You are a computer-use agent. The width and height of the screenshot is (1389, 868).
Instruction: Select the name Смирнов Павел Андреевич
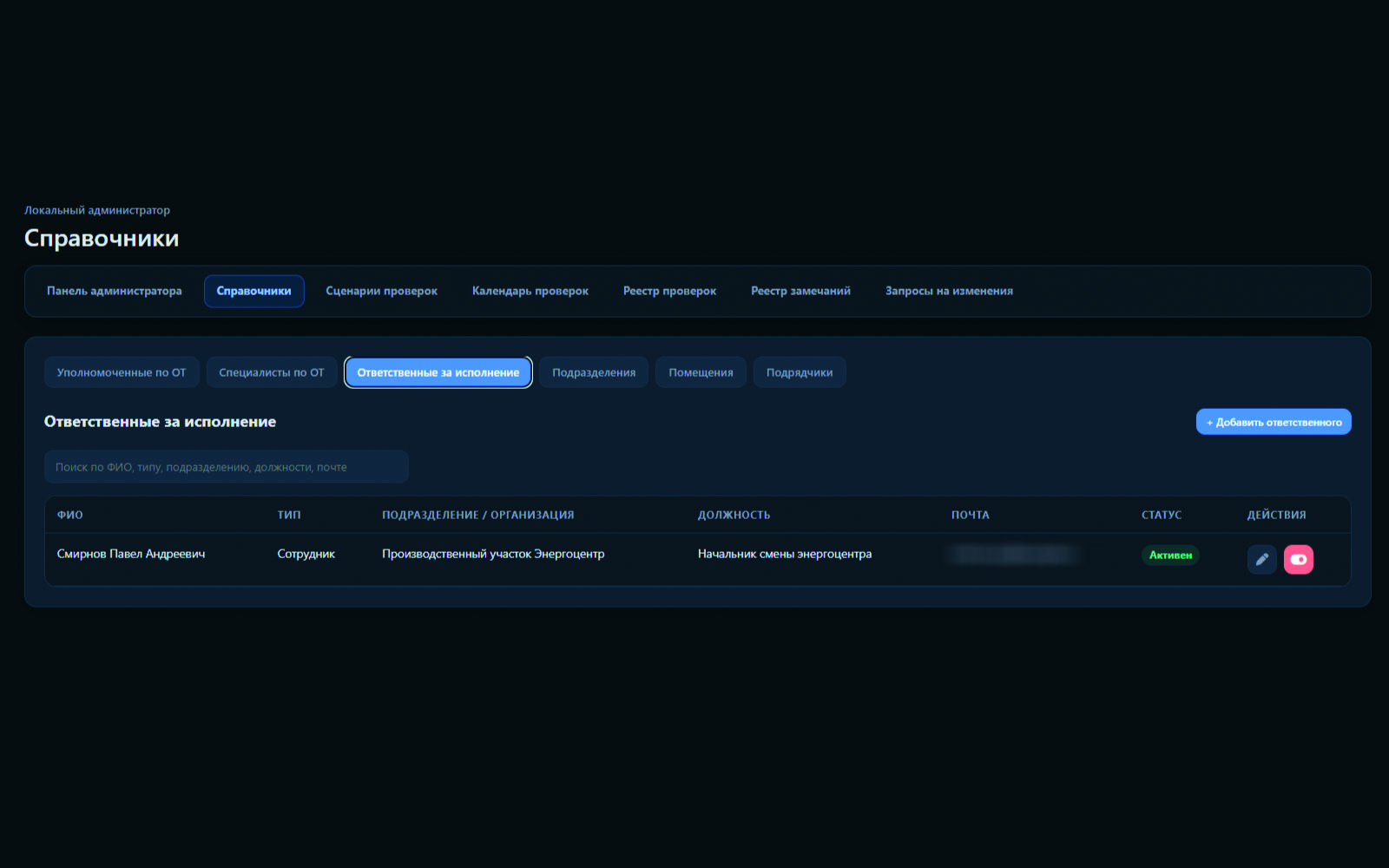coord(131,554)
